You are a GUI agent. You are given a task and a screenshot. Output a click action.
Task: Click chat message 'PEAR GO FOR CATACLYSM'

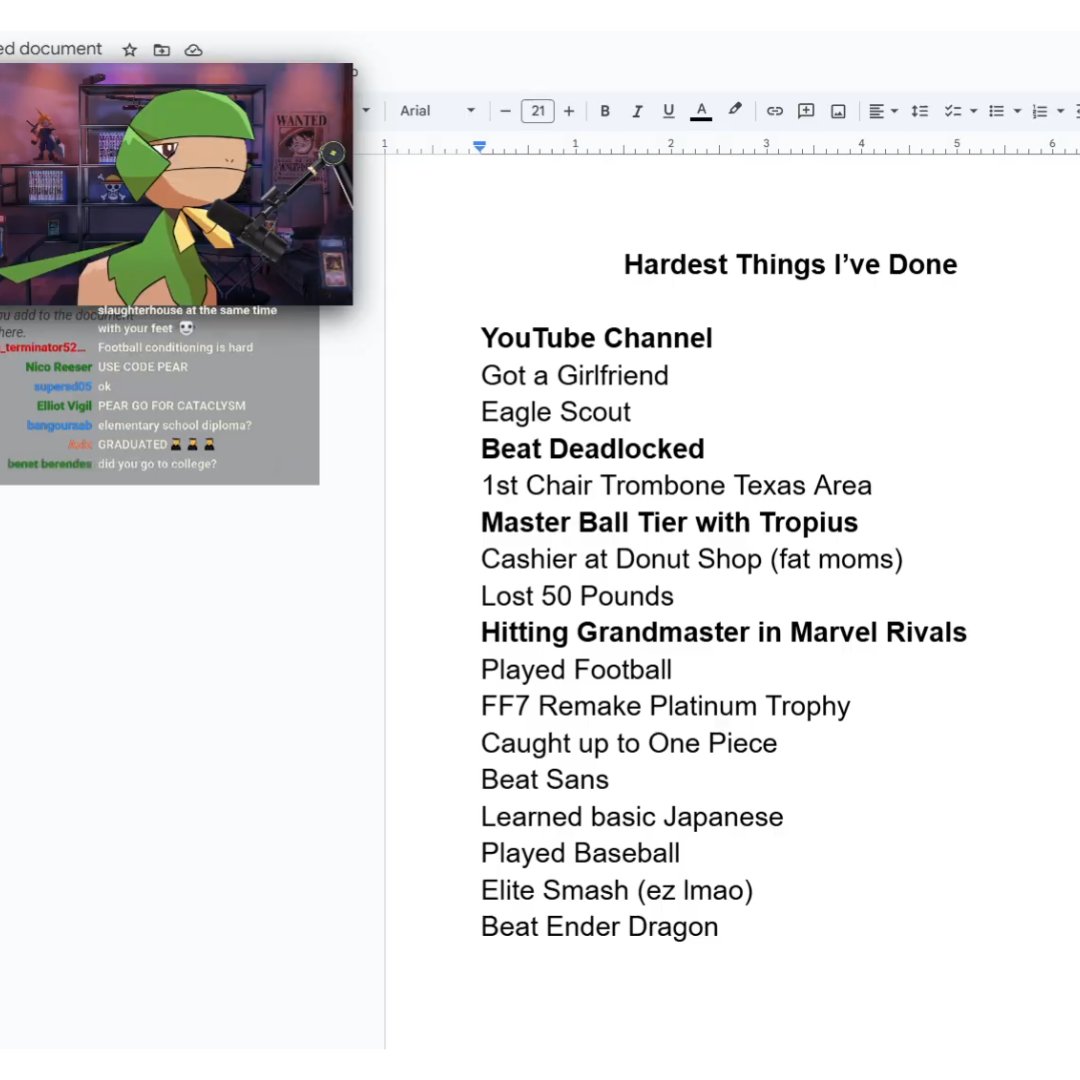172,406
